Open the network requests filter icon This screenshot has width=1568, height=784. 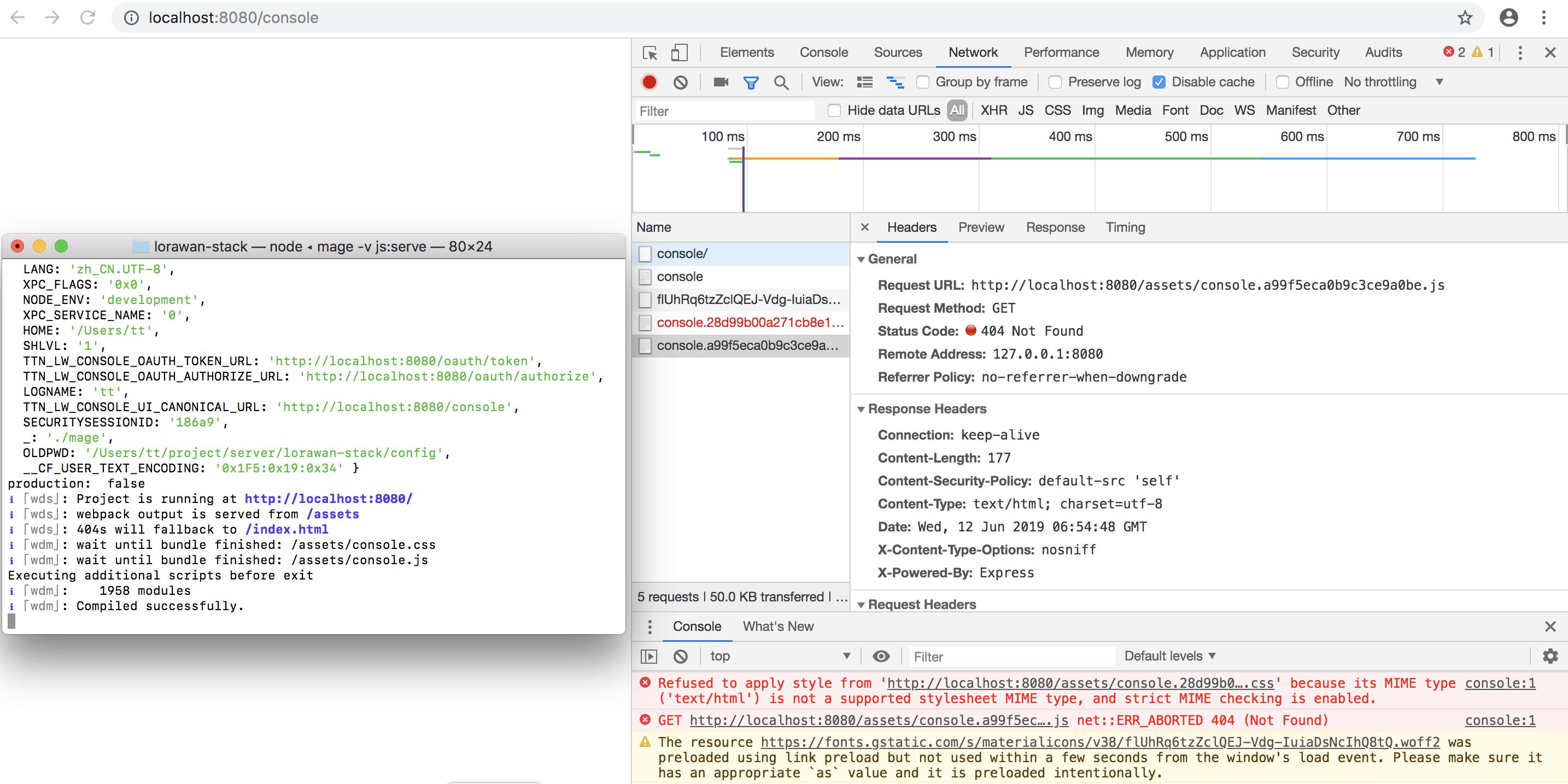(x=751, y=81)
